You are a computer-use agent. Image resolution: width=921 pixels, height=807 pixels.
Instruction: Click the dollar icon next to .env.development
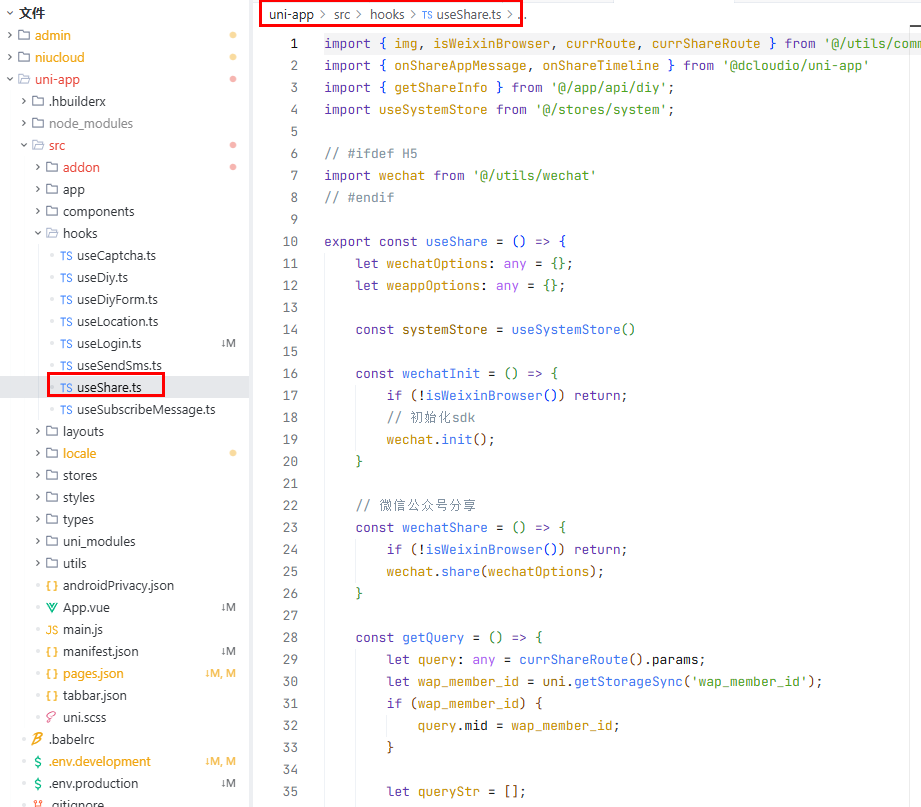[38, 761]
